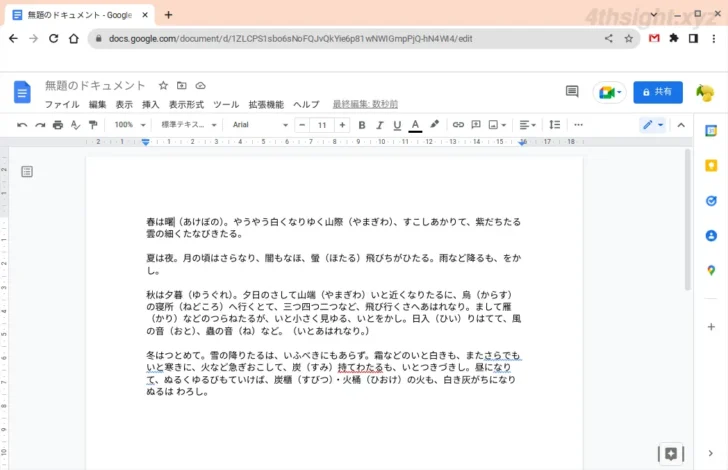
Task: Click the redo arrow in toolbar
Action: [x=40, y=125]
